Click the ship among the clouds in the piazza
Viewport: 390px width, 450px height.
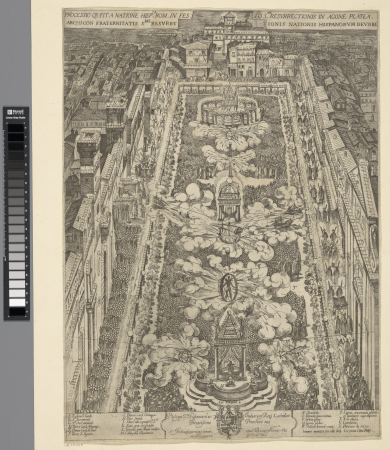229,232
